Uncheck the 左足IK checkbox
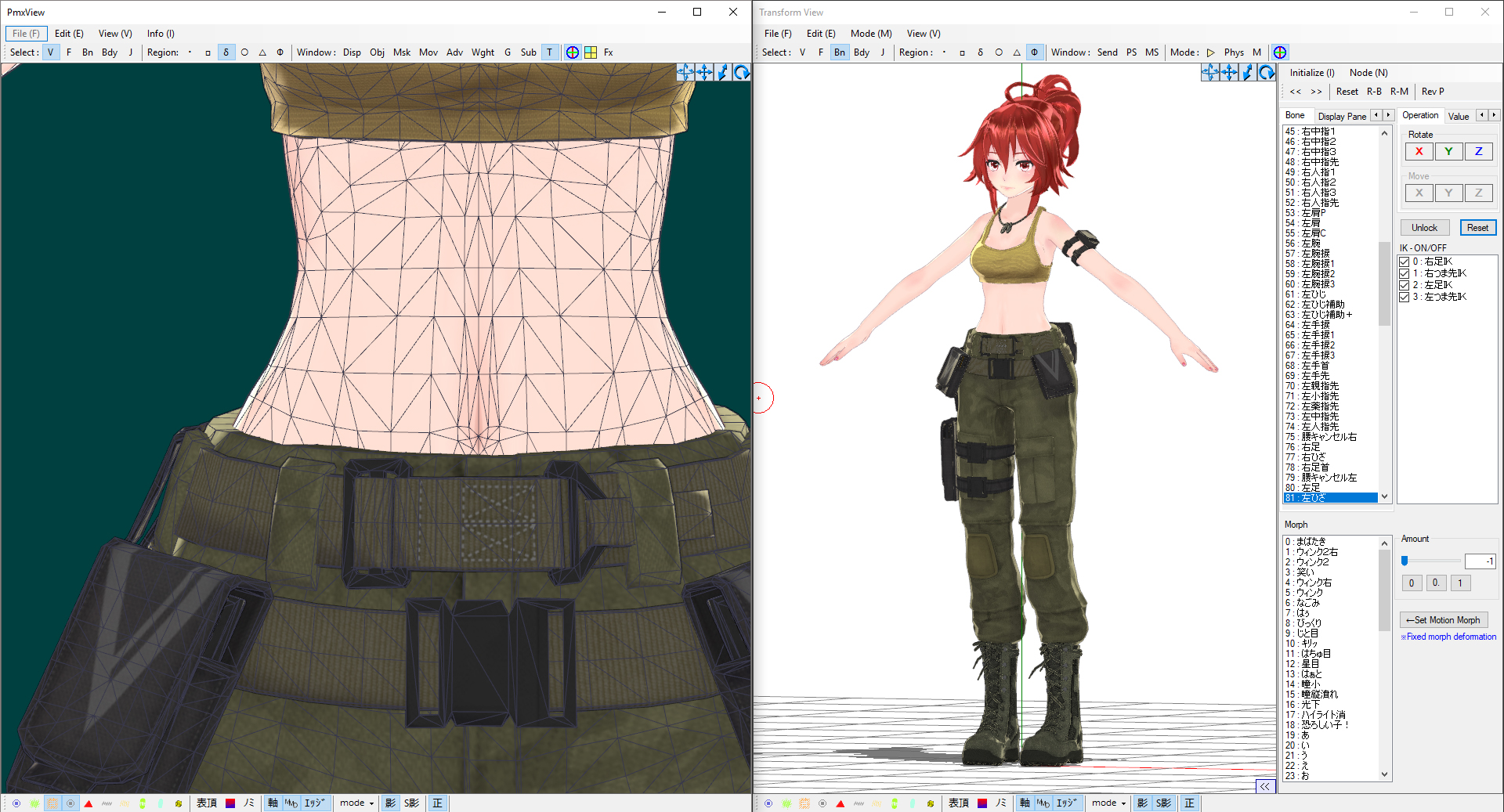The height and width of the screenshot is (812, 1504). 1405,285
